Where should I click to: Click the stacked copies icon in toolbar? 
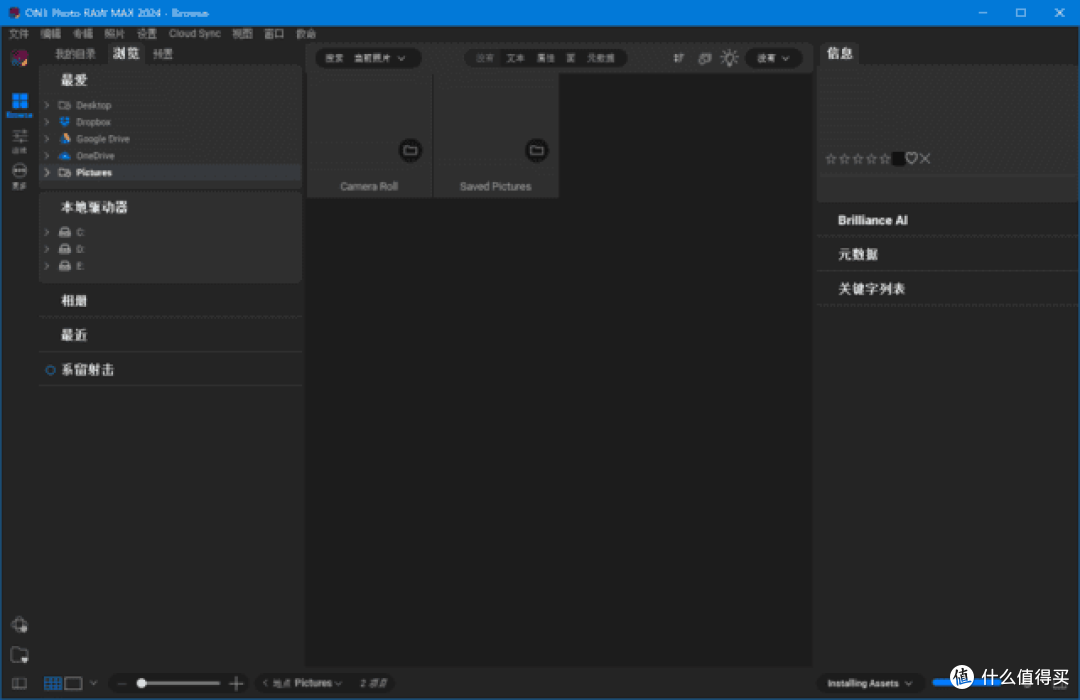[704, 59]
